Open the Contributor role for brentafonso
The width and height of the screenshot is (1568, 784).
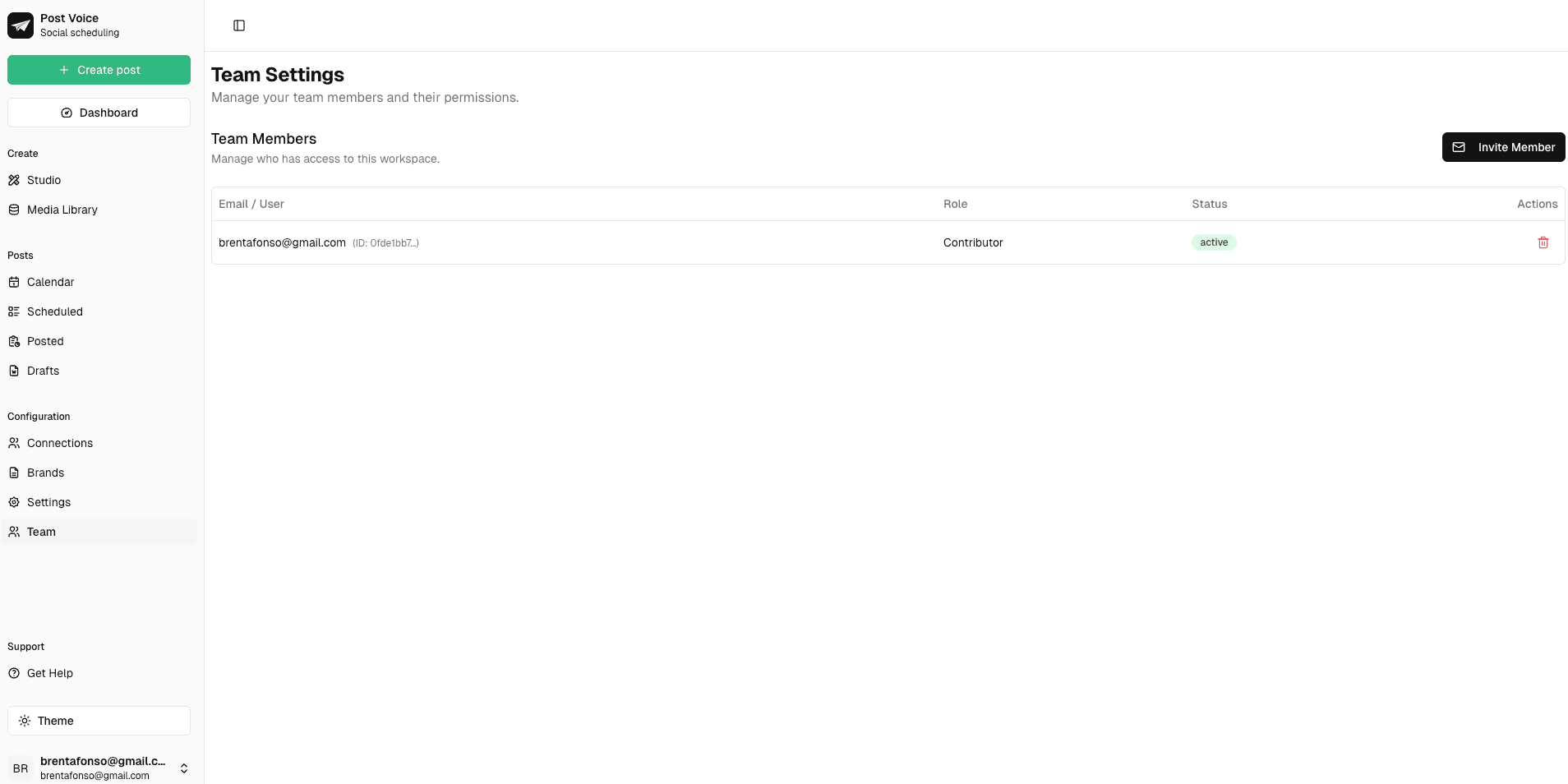[x=973, y=242]
